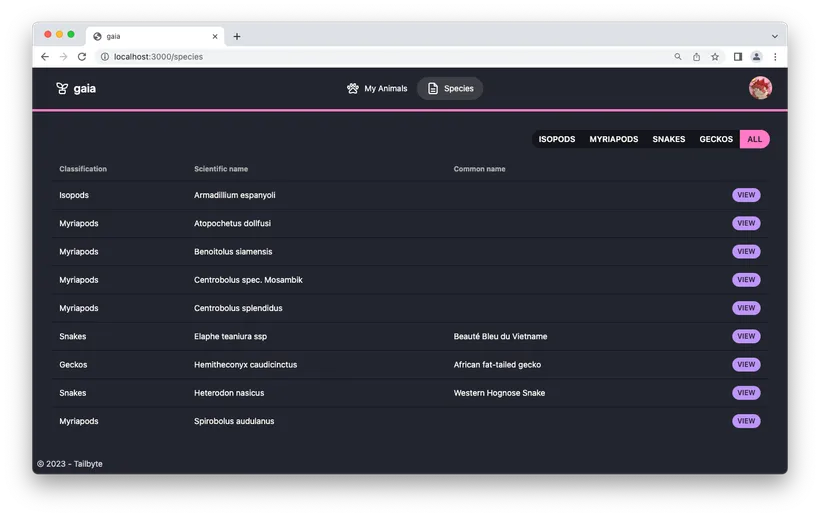This screenshot has height=517, width=820.
Task: Click the zoom magnifier icon in address bar
Action: (678, 56)
